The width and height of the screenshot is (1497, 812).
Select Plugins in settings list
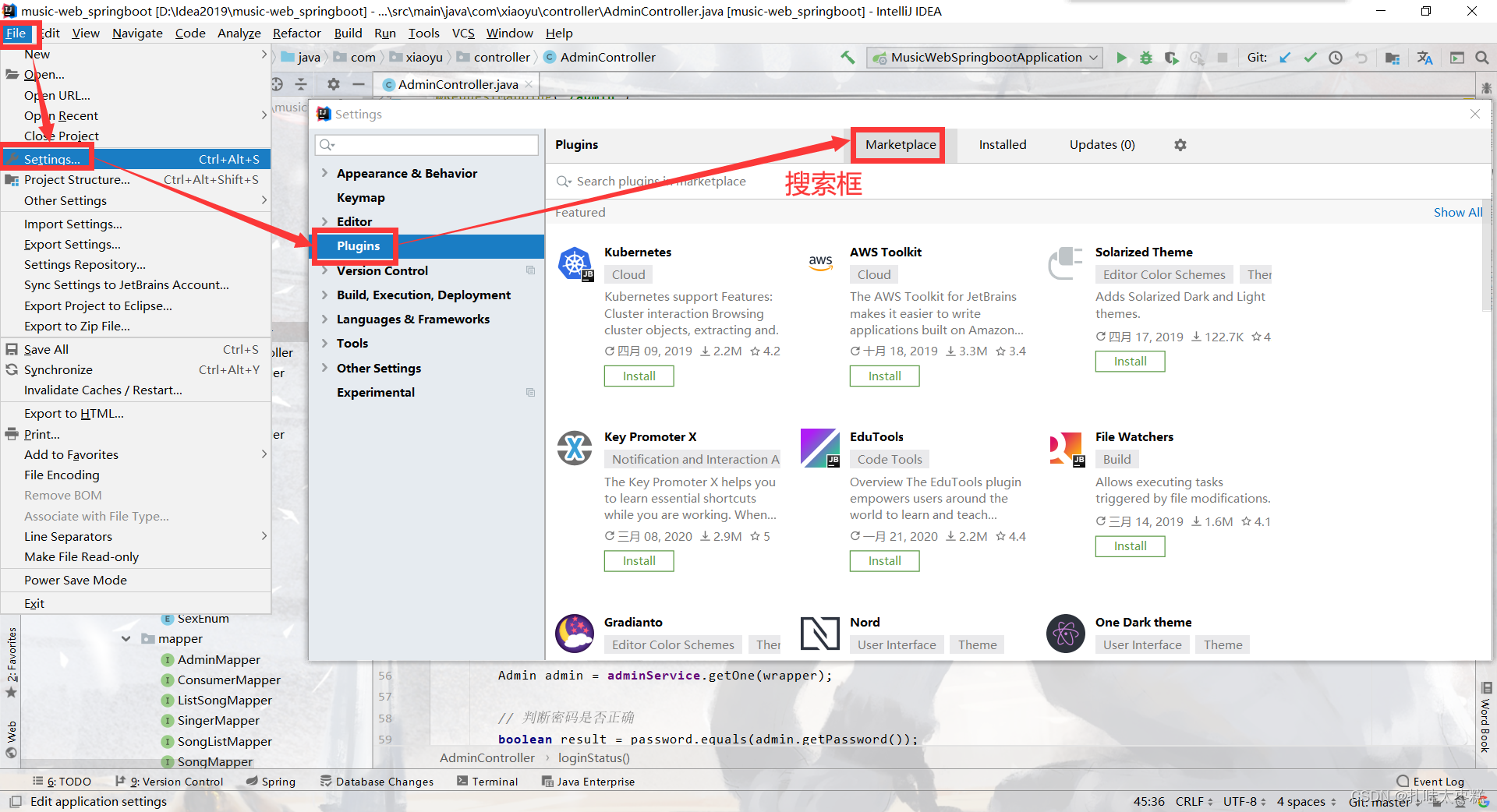(x=427, y=246)
